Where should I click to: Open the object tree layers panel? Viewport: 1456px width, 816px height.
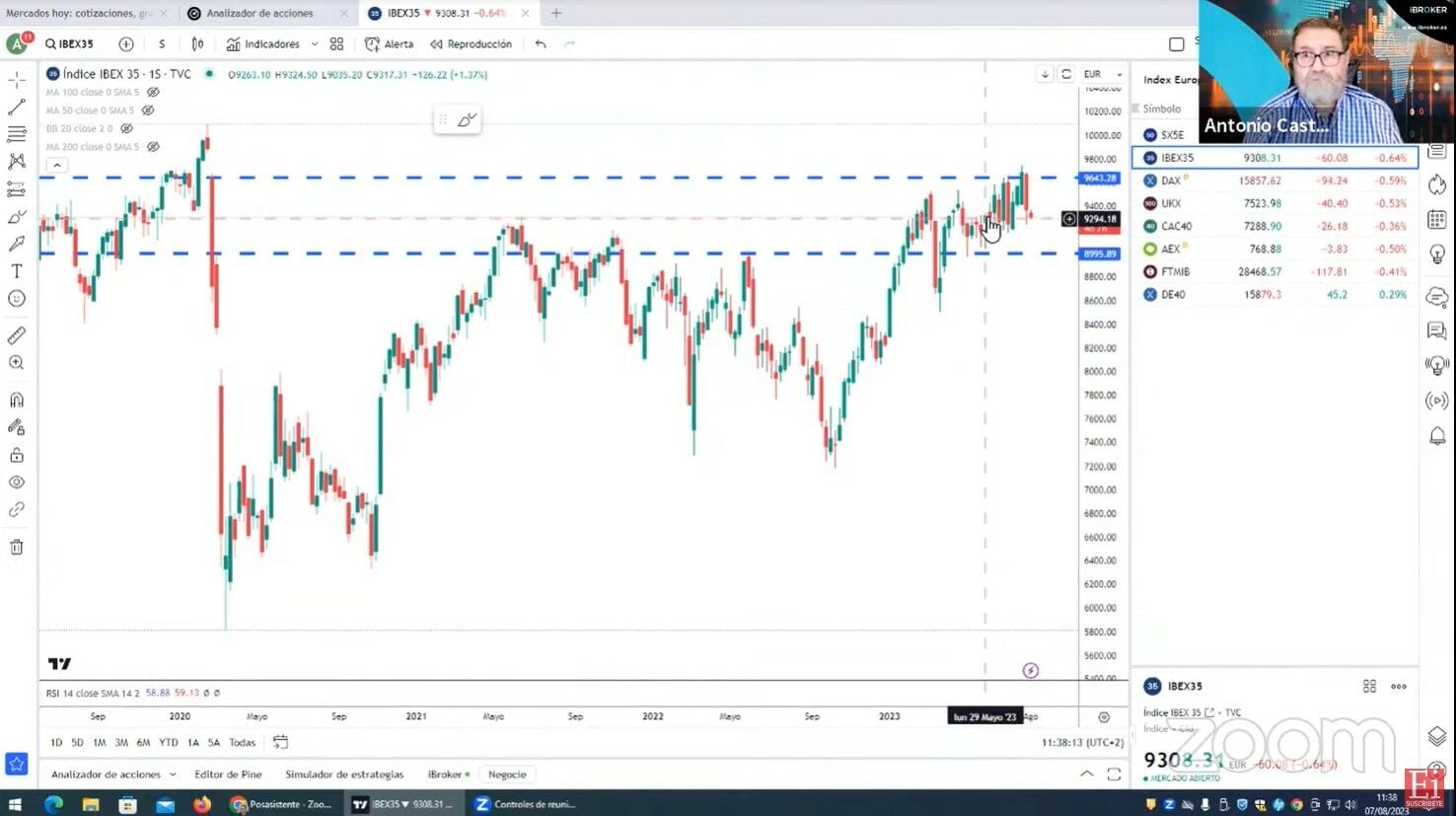coord(1437,737)
